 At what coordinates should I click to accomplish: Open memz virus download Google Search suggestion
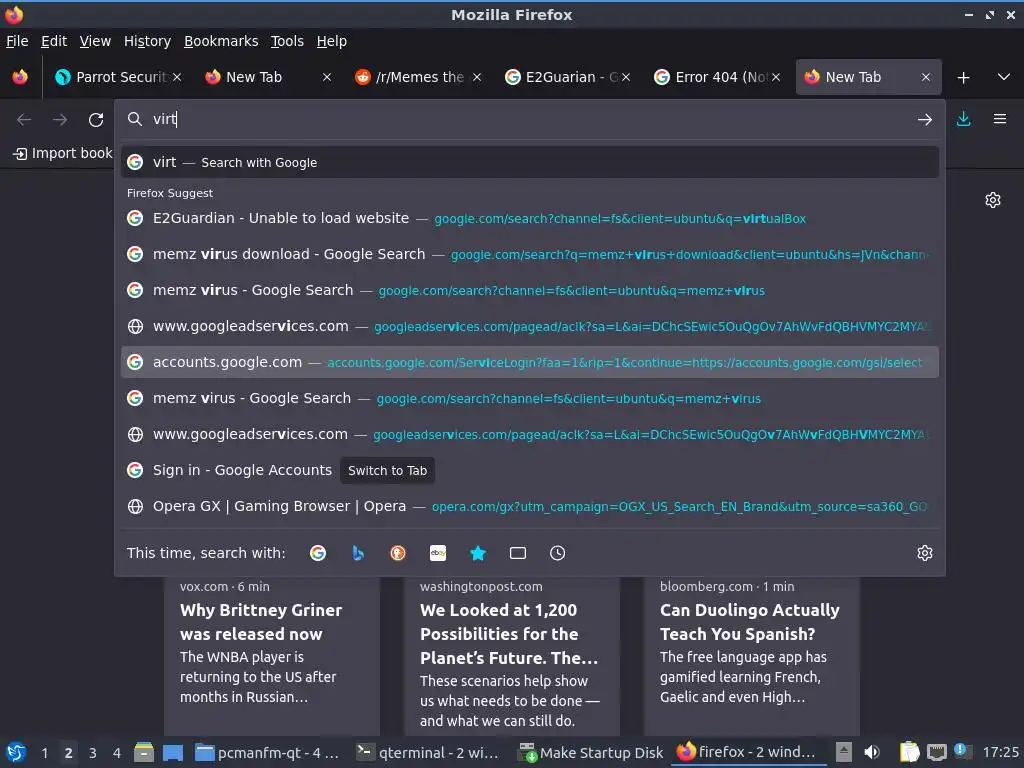[x=530, y=254]
